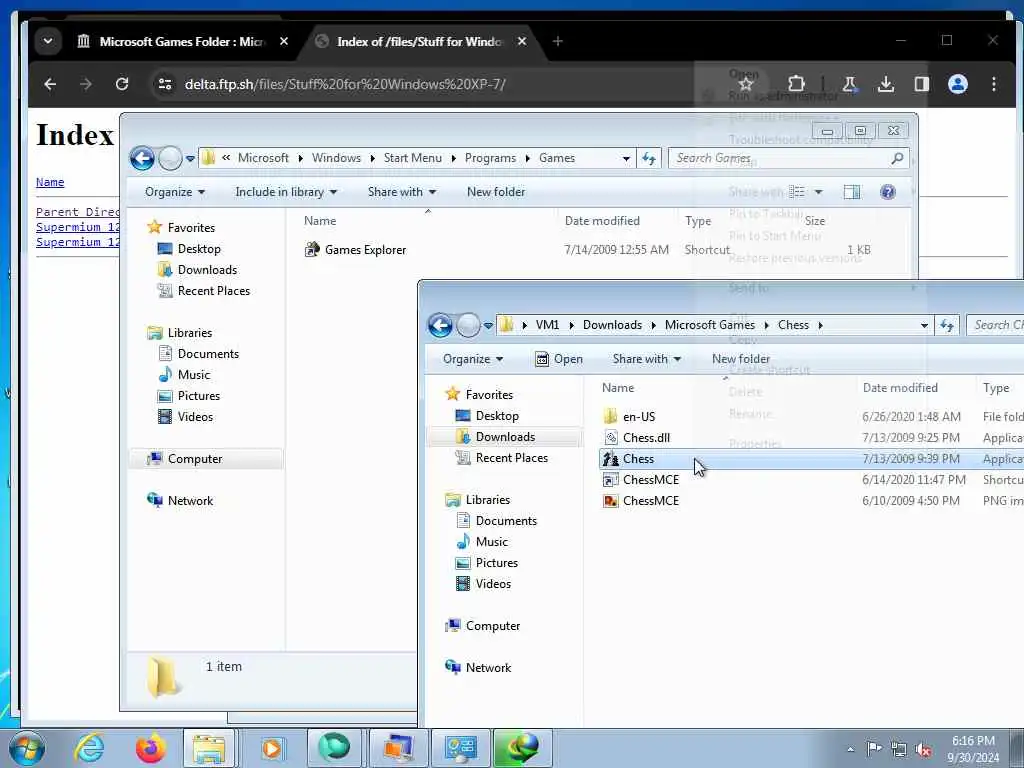Expand address dropdown in Games window

(626, 158)
